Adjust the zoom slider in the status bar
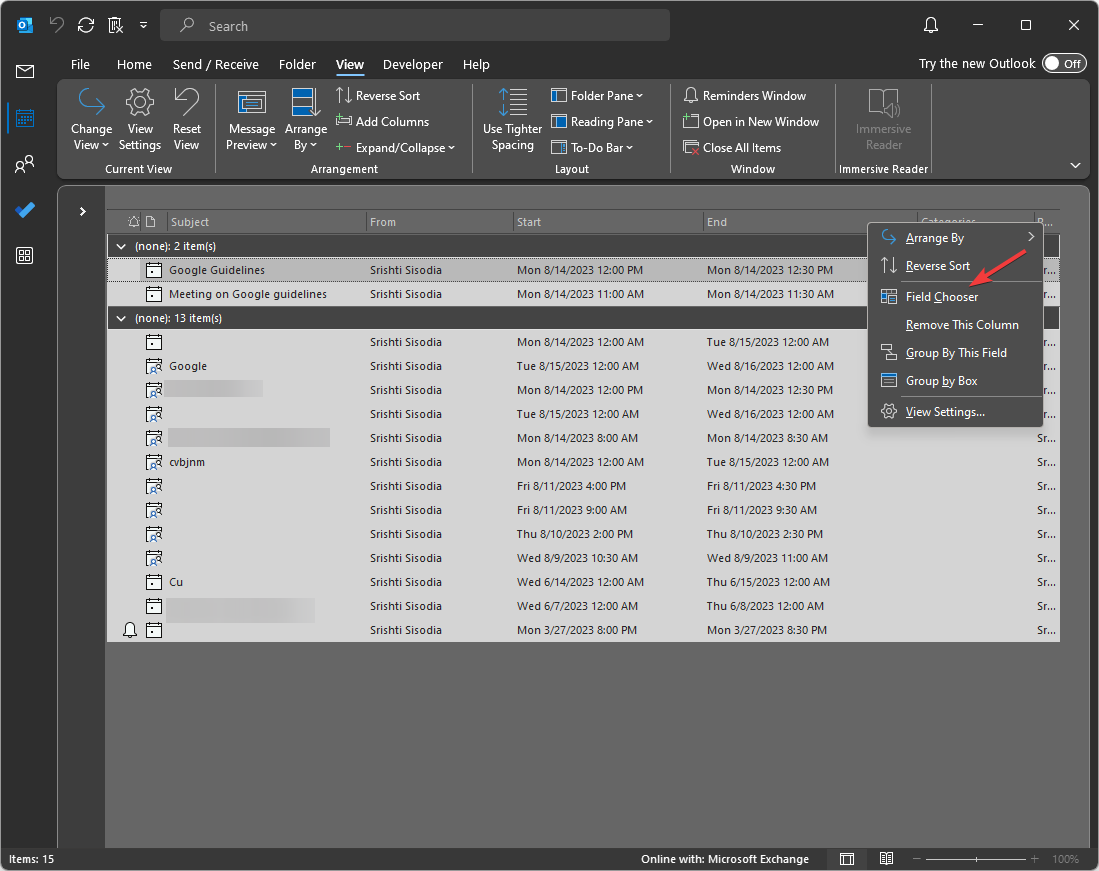Screen dimensions: 1099x871 point(975,859)
